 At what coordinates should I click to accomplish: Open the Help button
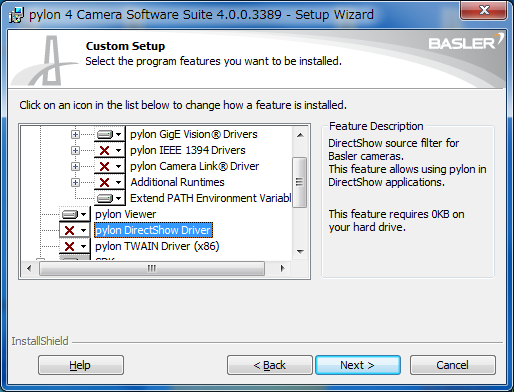[x=81, y=365]
